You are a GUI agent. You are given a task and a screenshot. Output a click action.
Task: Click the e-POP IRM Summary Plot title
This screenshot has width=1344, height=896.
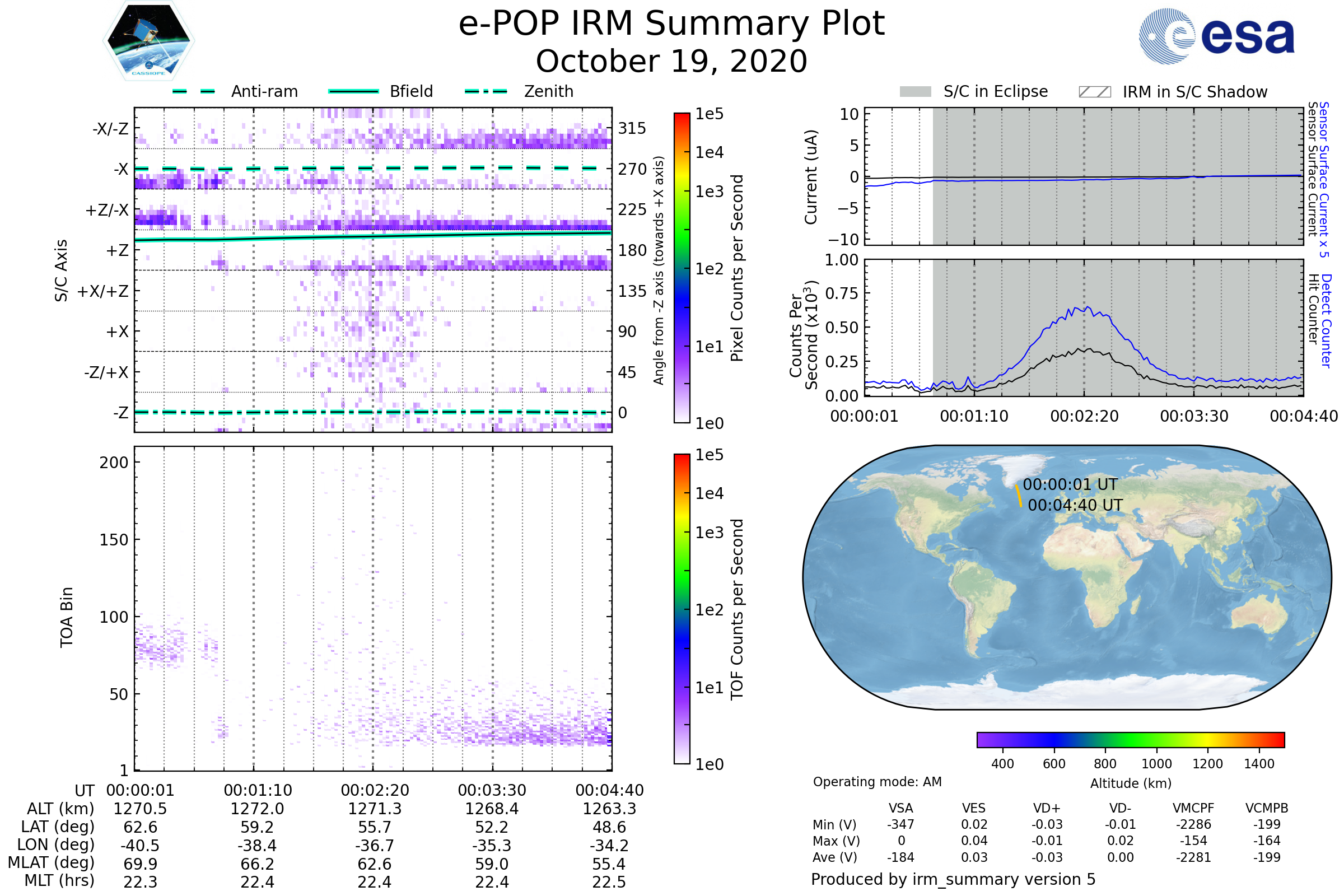(671, 24)
